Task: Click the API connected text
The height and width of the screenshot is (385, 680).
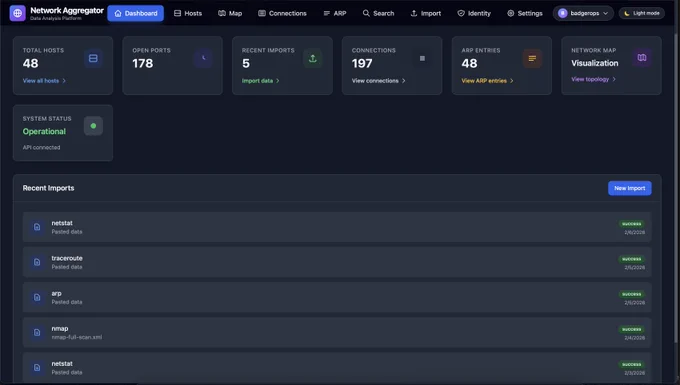Action: pyautogui.click(x=42, y=147)
